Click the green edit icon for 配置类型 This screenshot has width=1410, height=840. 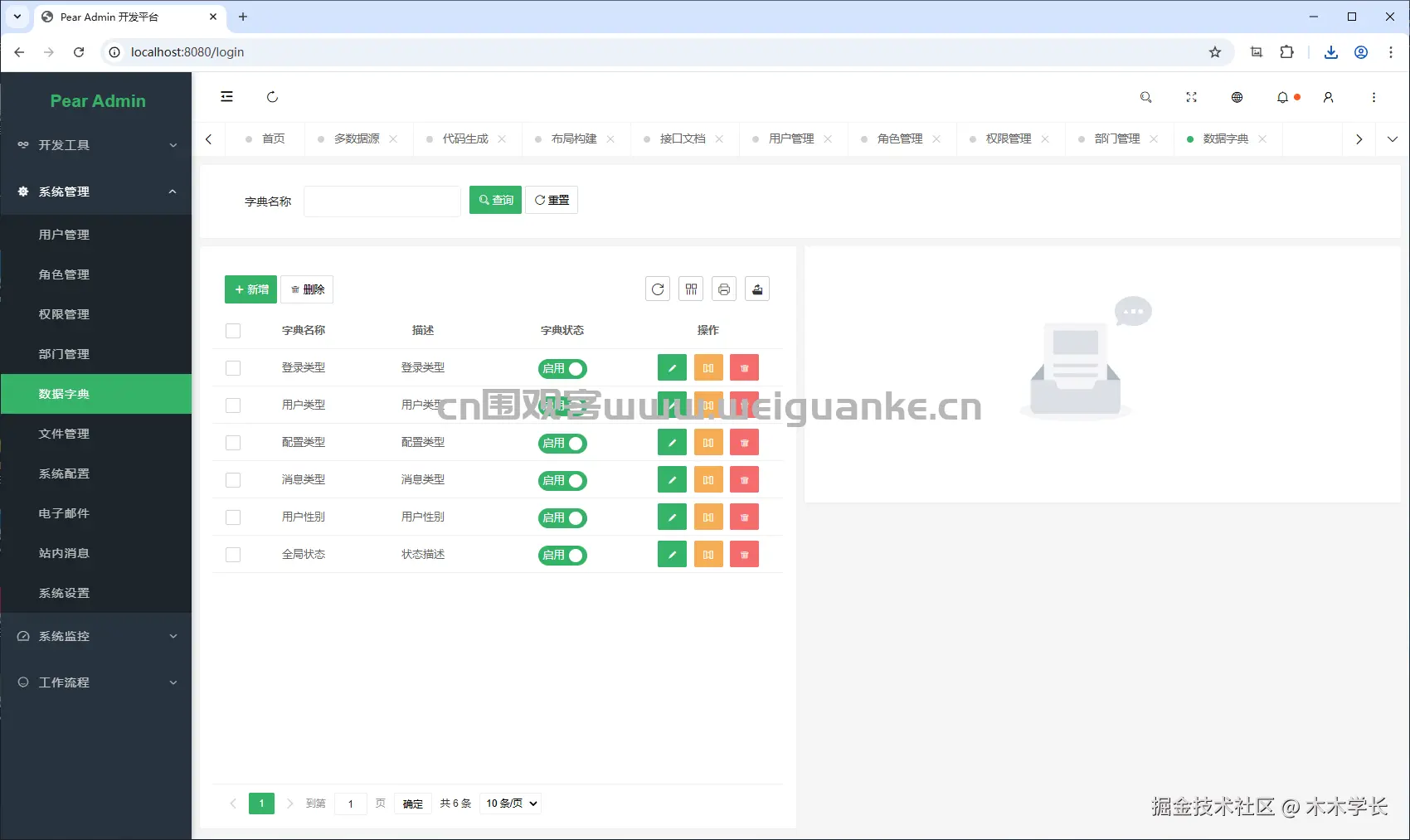pos(672,443)
